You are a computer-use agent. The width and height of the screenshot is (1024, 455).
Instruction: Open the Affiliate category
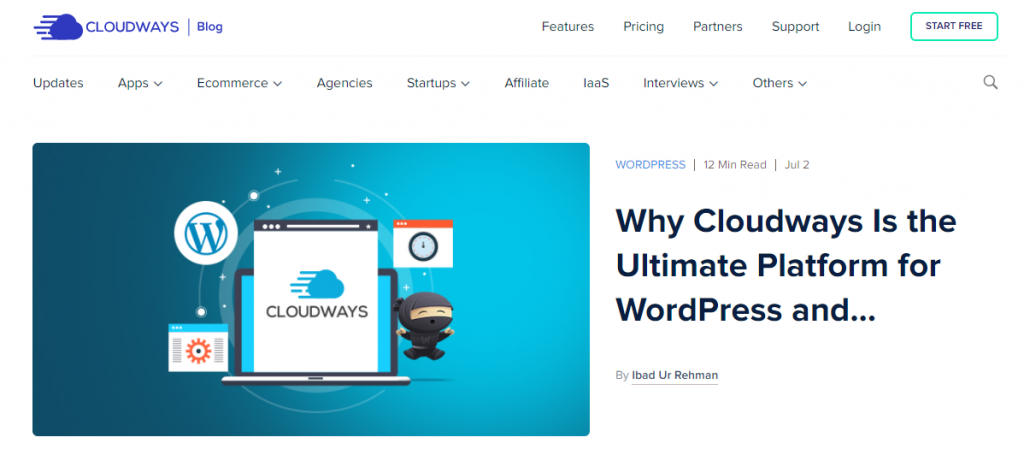tap(526, 83)
